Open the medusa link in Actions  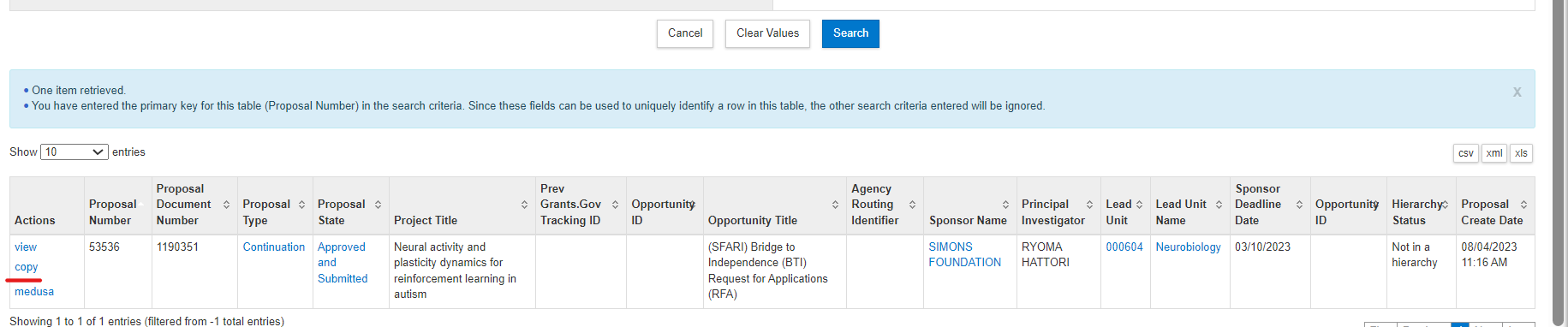(x=34, y=292)
